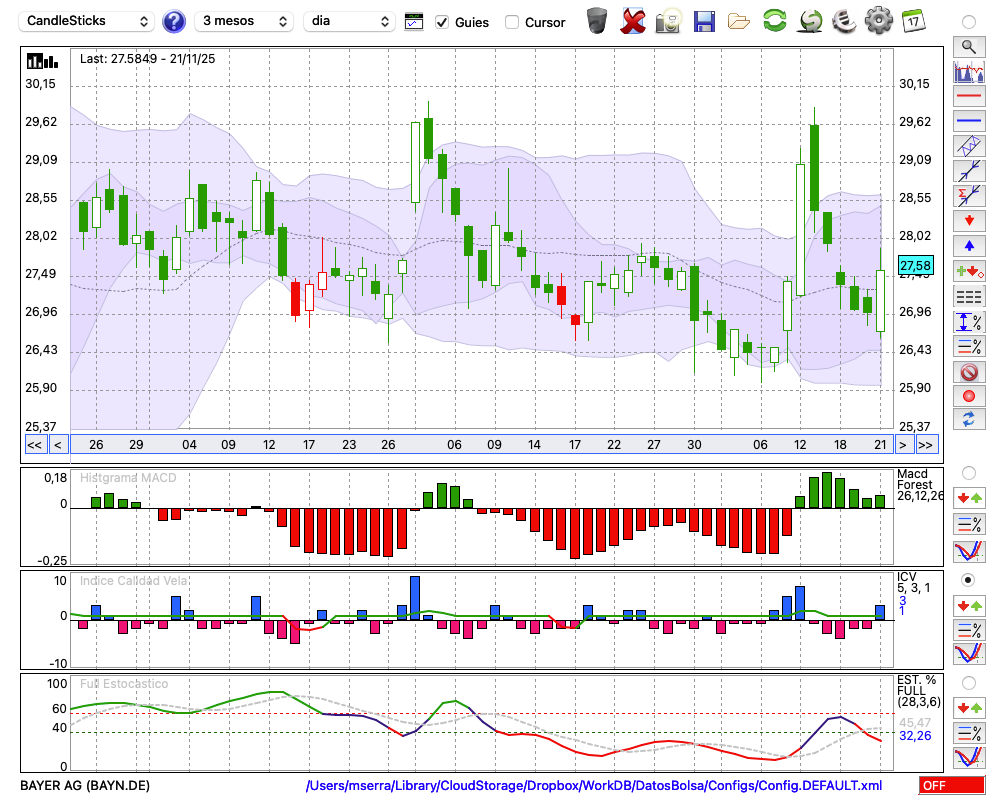The width and height of the screenshot is (1000, 800).
Task: Click the << jump-to-start button
Action: coord(34,445)
